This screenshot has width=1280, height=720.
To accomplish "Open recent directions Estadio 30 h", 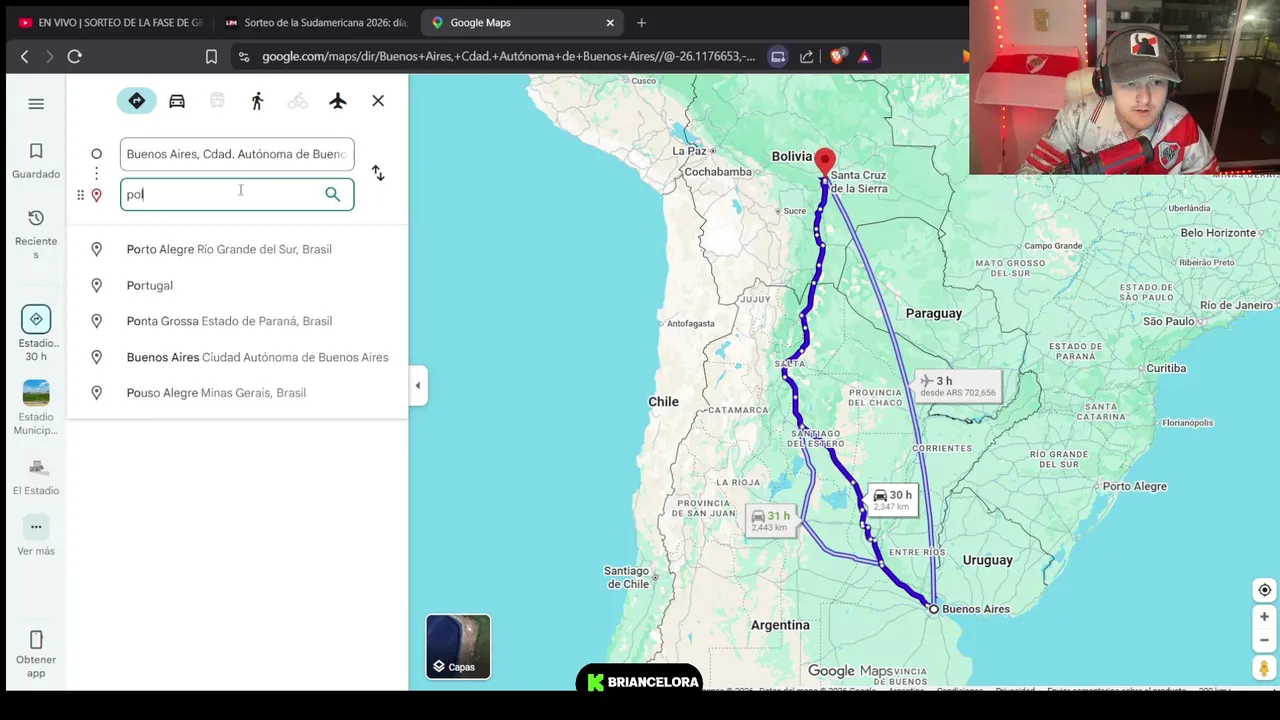I will (36, 333).
